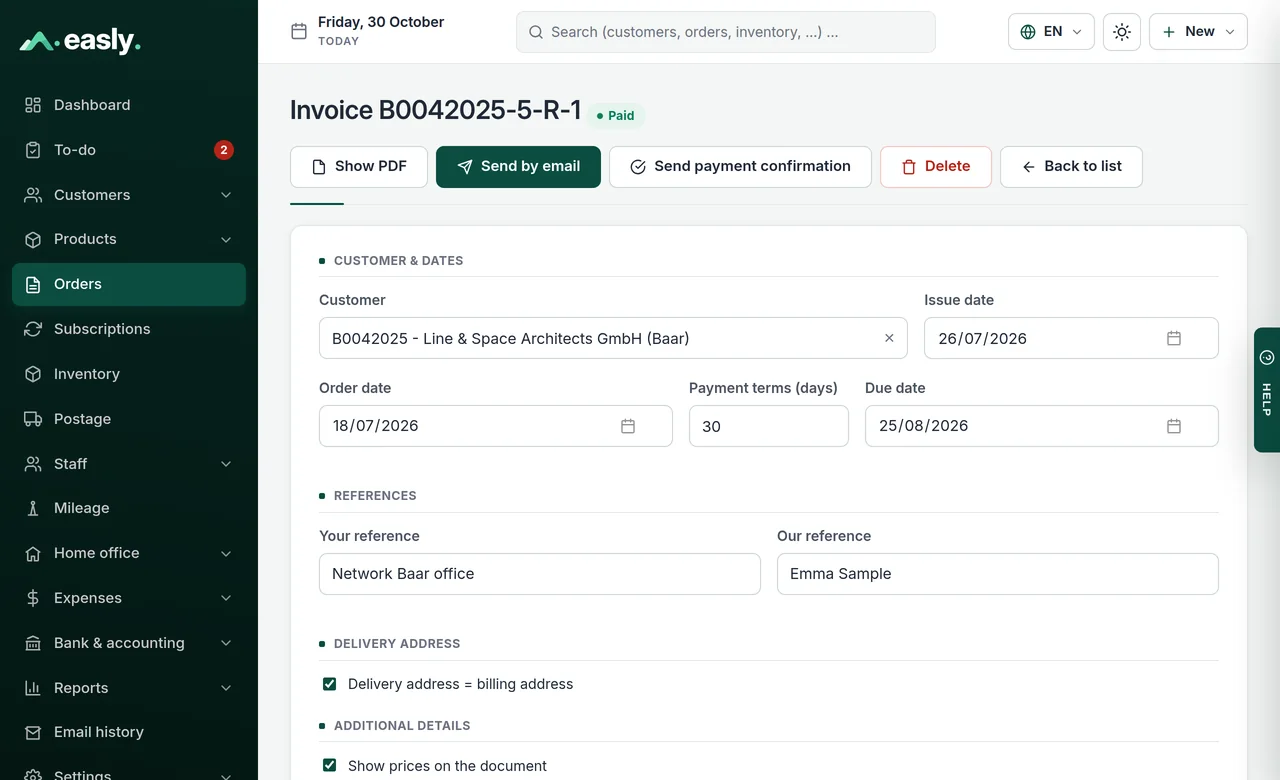Screen dimensions: 1280x780
Task: Open the New dropdown button
Action: [x=1198, y=32]
